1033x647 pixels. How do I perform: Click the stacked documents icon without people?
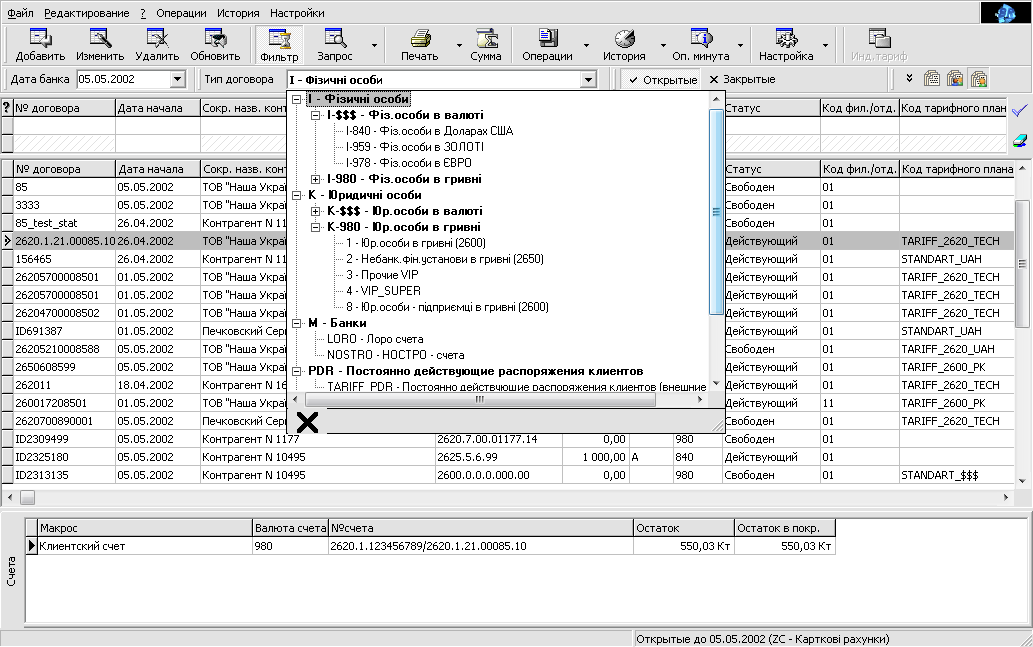pyautogui.click(x=932, y=79)
